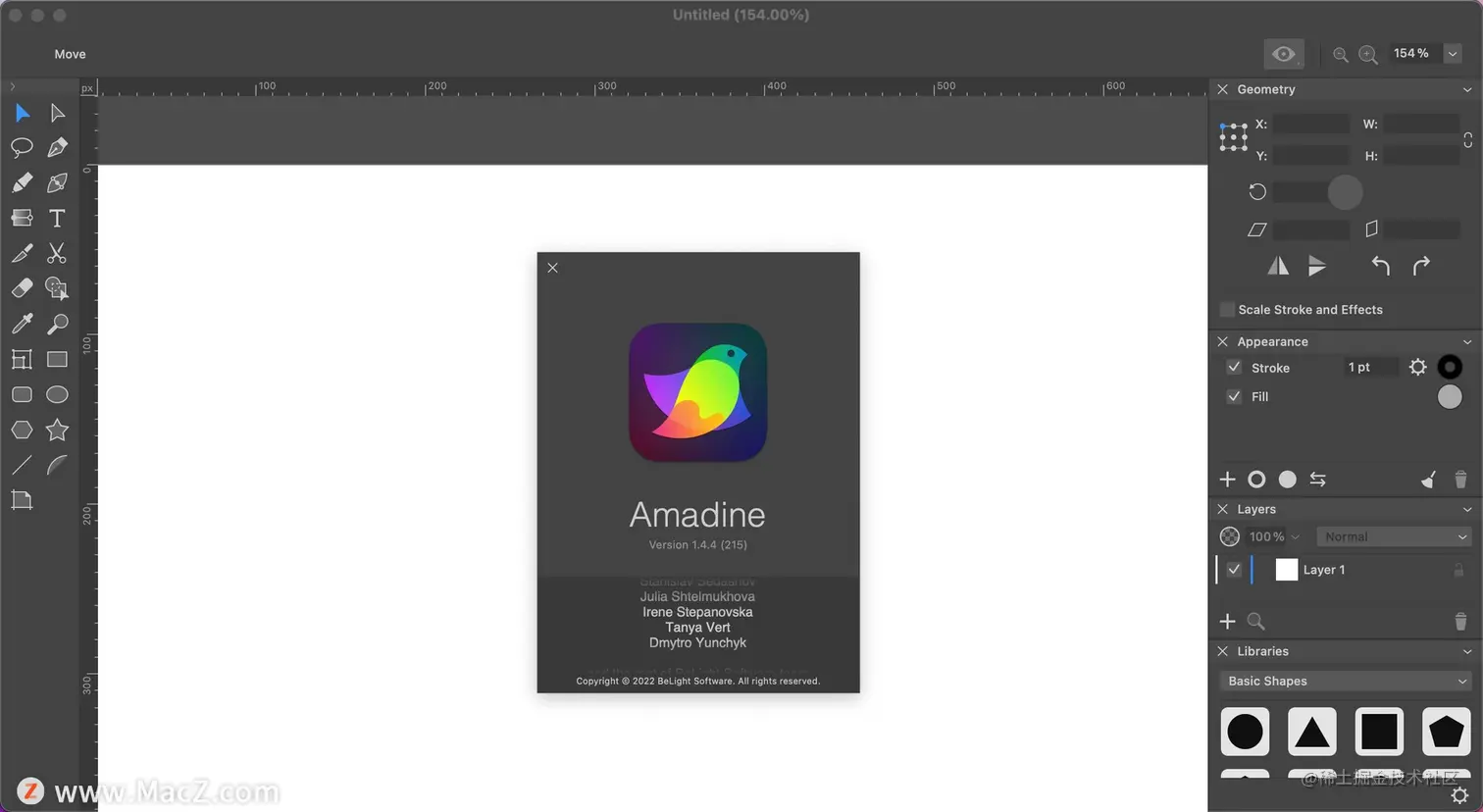This screenshot has height=812, width=1483.
Task: Select the Rectangle tool
Action: [x=57, y=359]
